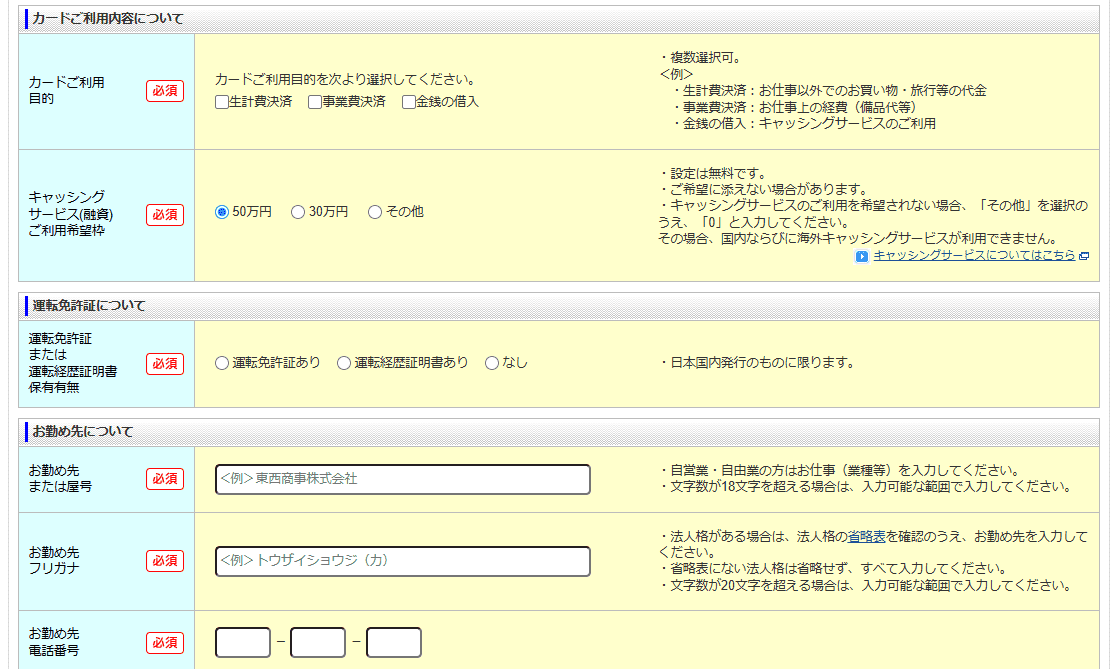
Task: Click the external window icon after the cashing link
Action: [x=1084, y=256]
